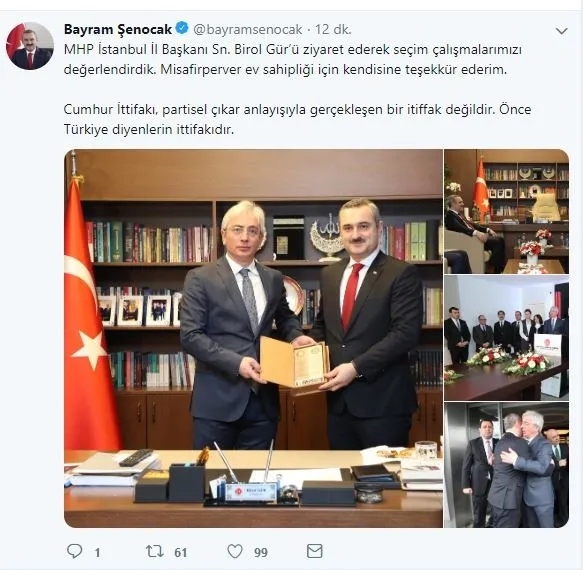
Task: Open Bayram Şenocak's profile avatar picture
Action: point(30,46)
